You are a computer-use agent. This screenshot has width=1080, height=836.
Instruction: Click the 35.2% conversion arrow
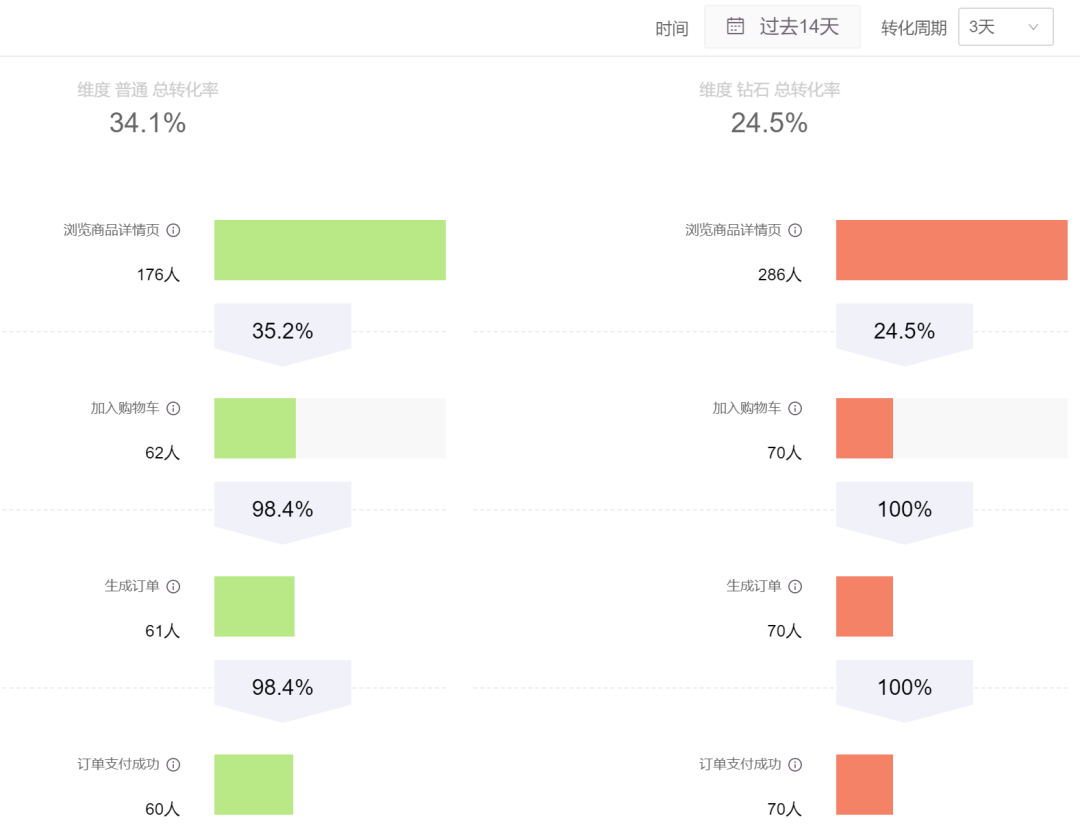(x=282, y=332)
